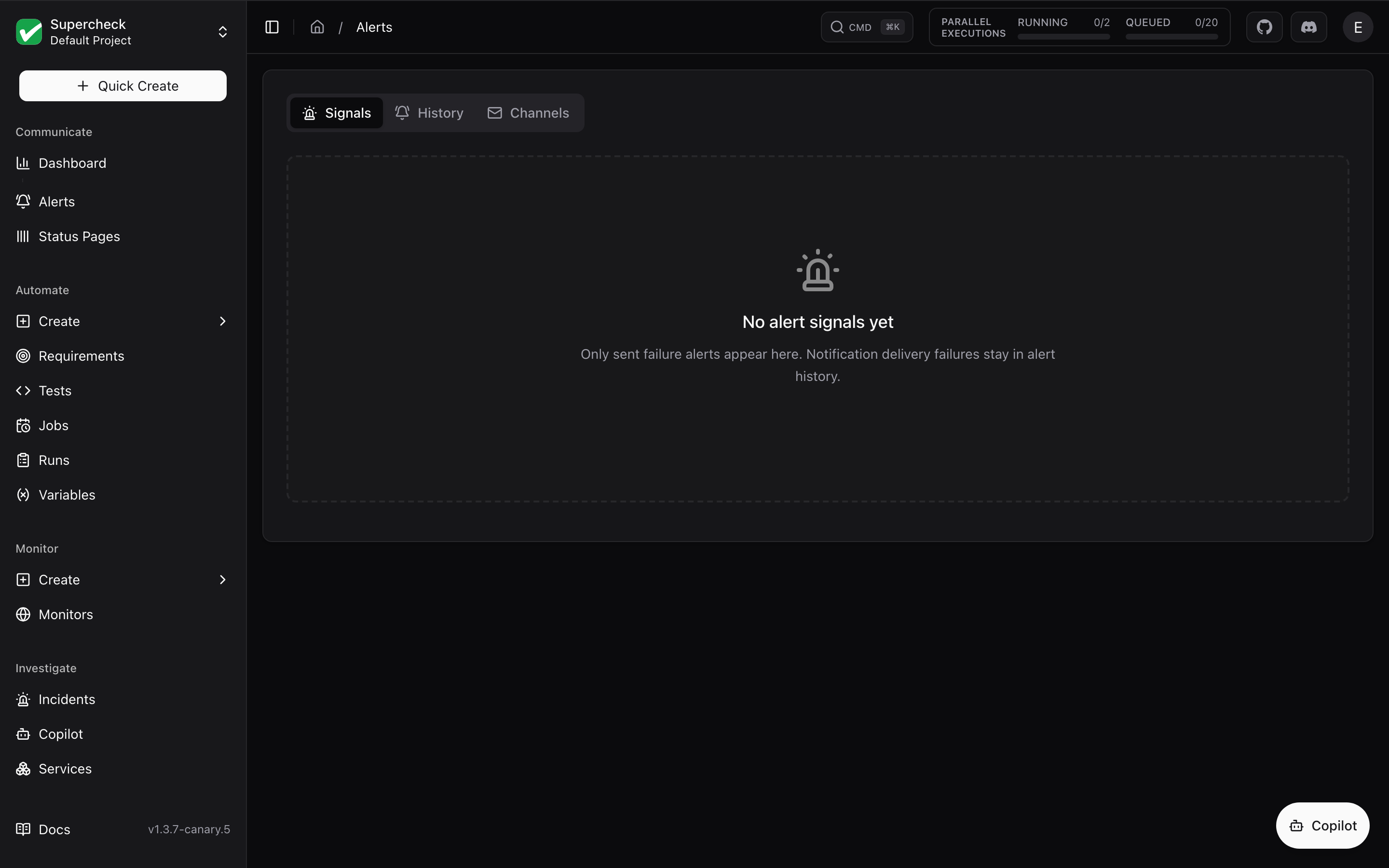Switch to the Channels tab
The height and width of the screenshot is (868, 1389).
point(528,113)
